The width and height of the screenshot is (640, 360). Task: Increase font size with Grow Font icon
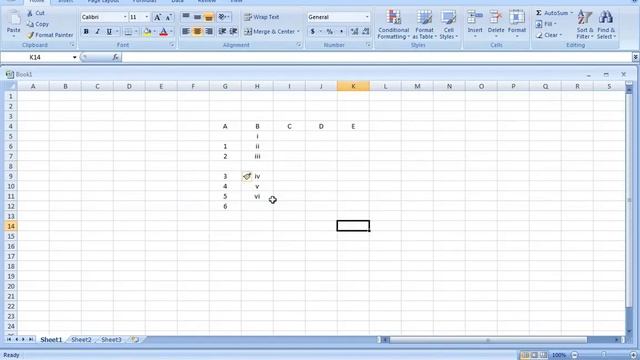pyautogui.click(x=157, y=17)
